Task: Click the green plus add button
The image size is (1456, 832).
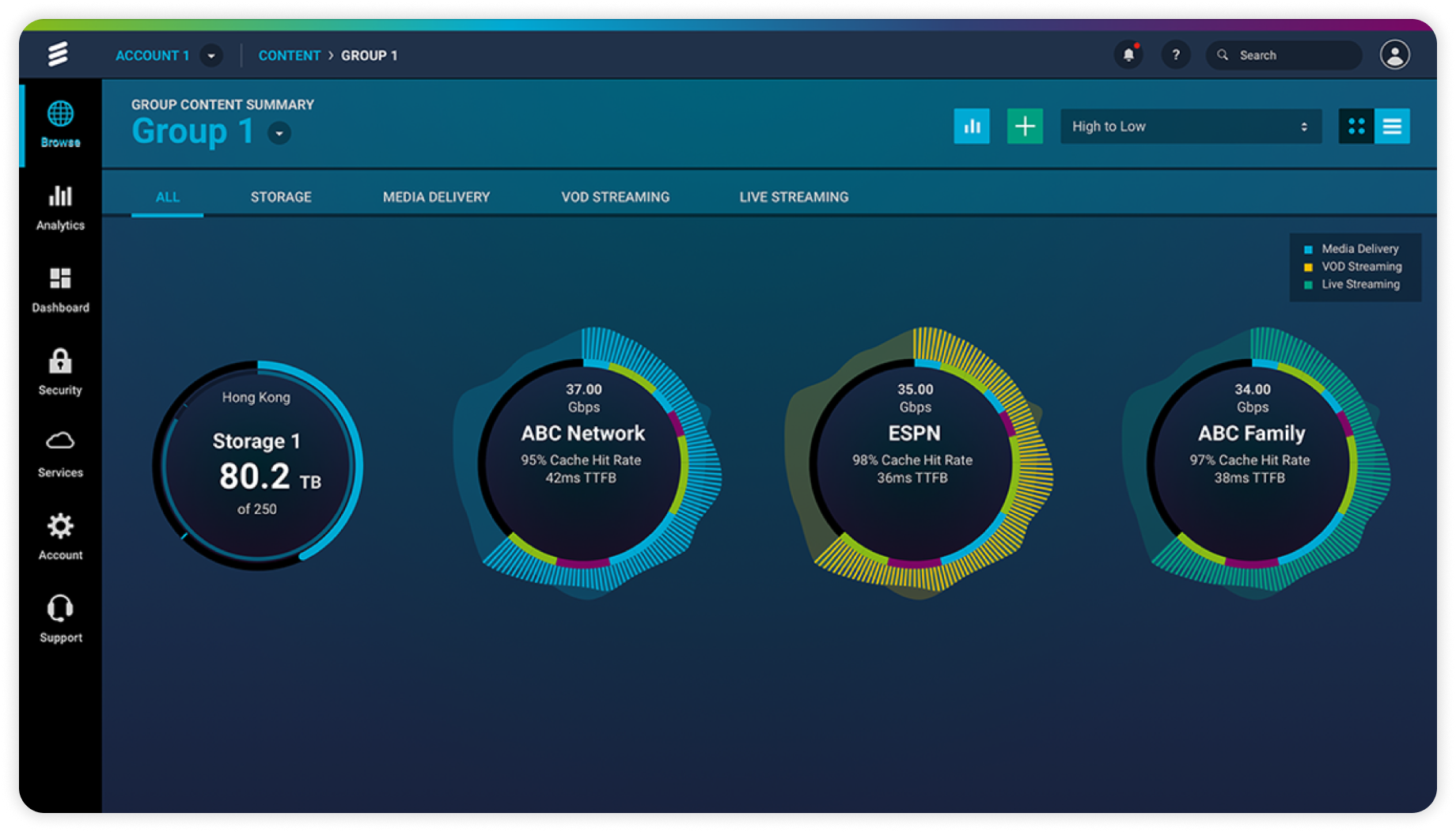Action: (1025, 127)
